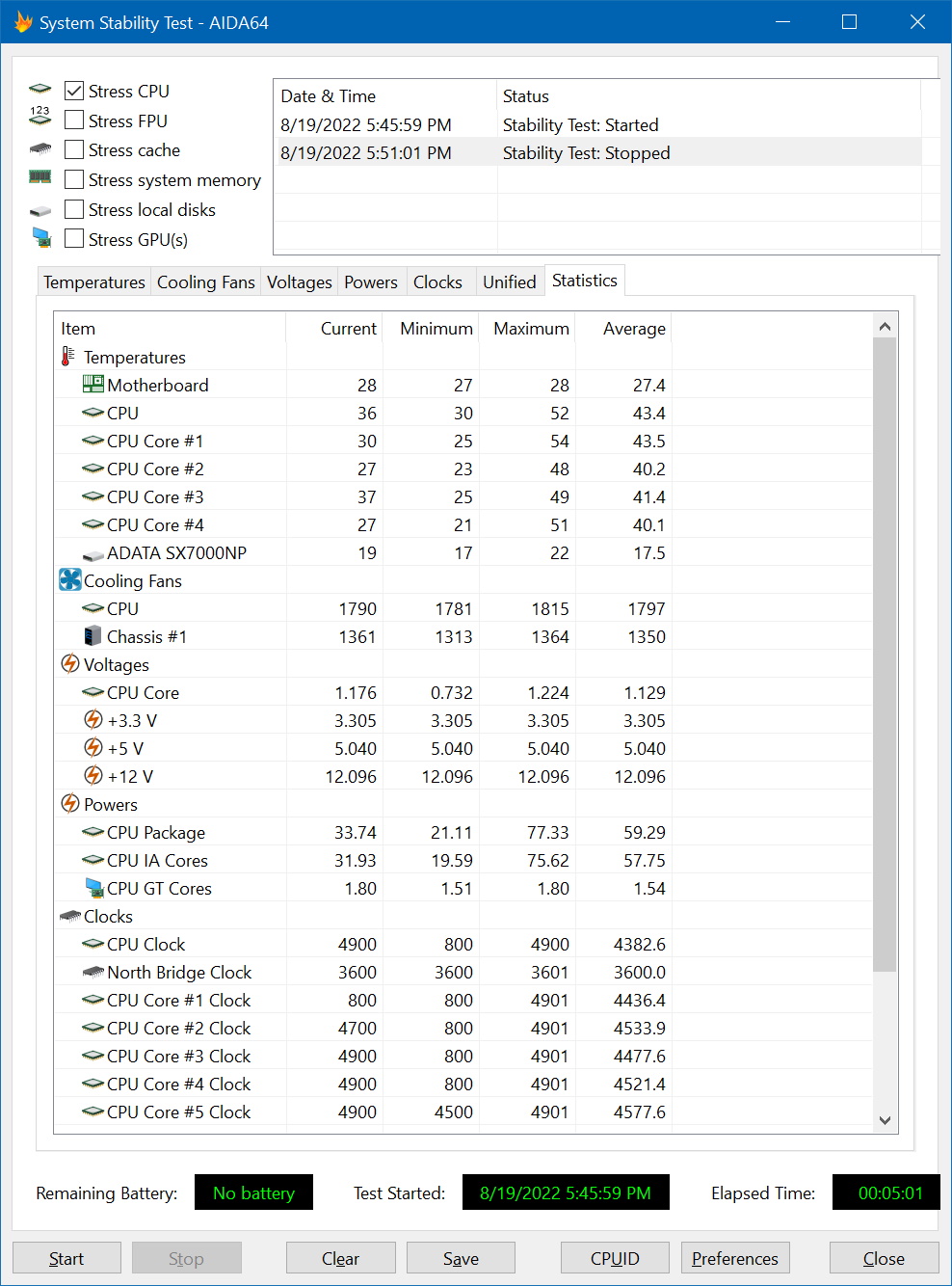Click the North Bridge Clock chip icon
952x1286 pixels.
[x=93, y=972]
